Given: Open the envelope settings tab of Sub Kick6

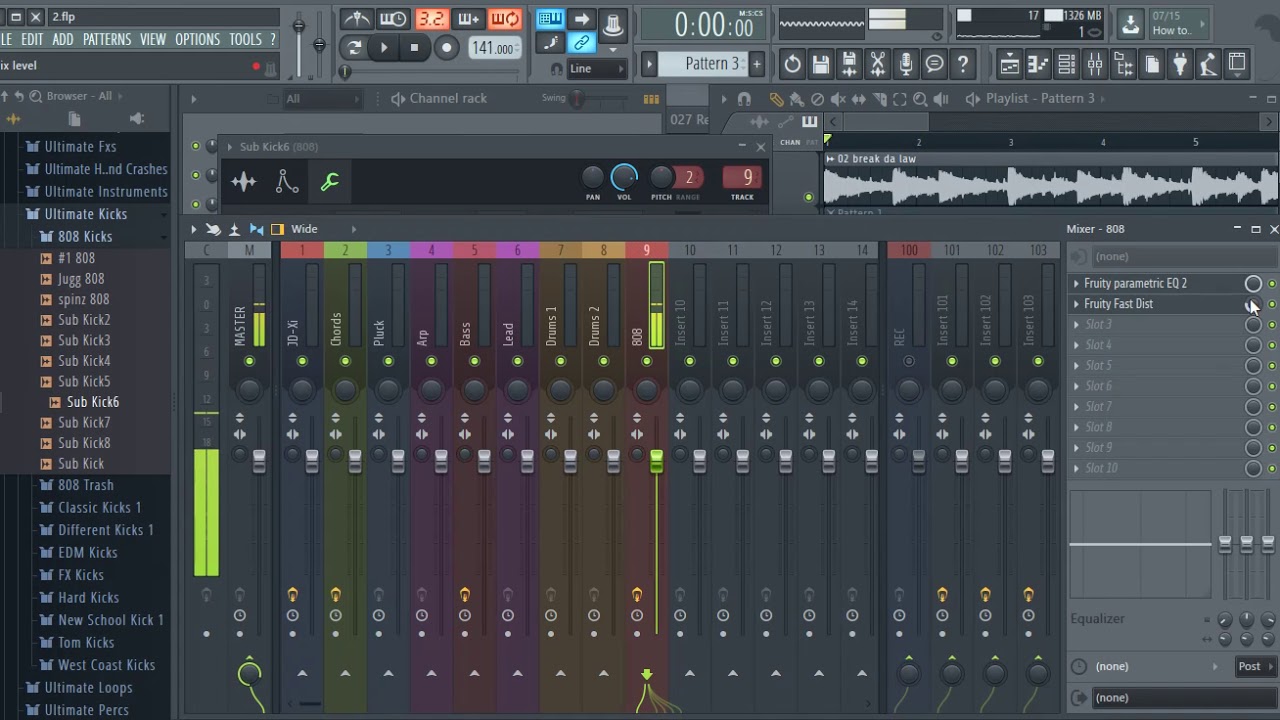Looking at the screenshot, I should (x=287, y=181).
